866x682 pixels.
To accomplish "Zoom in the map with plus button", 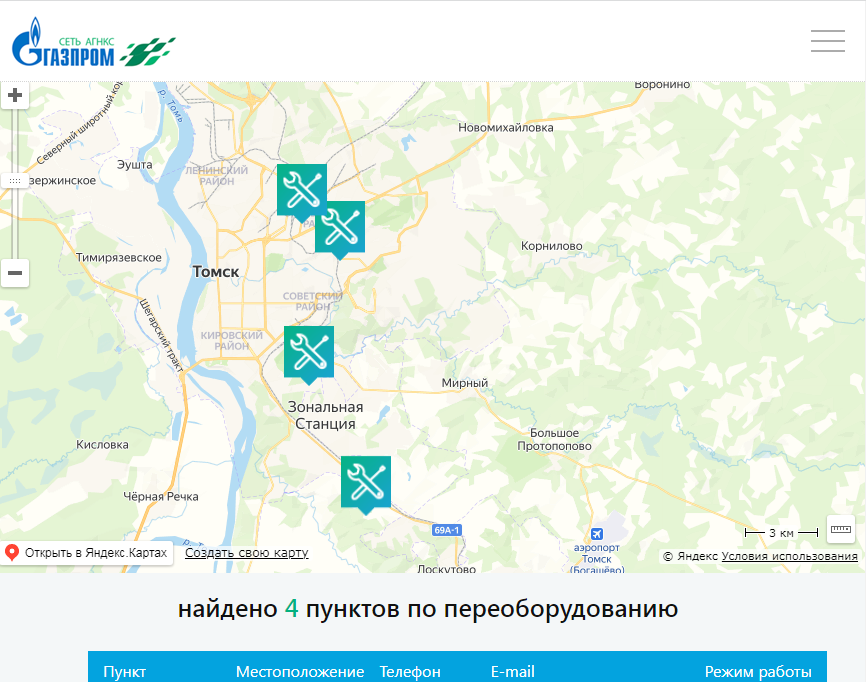I will coord(15,96).
